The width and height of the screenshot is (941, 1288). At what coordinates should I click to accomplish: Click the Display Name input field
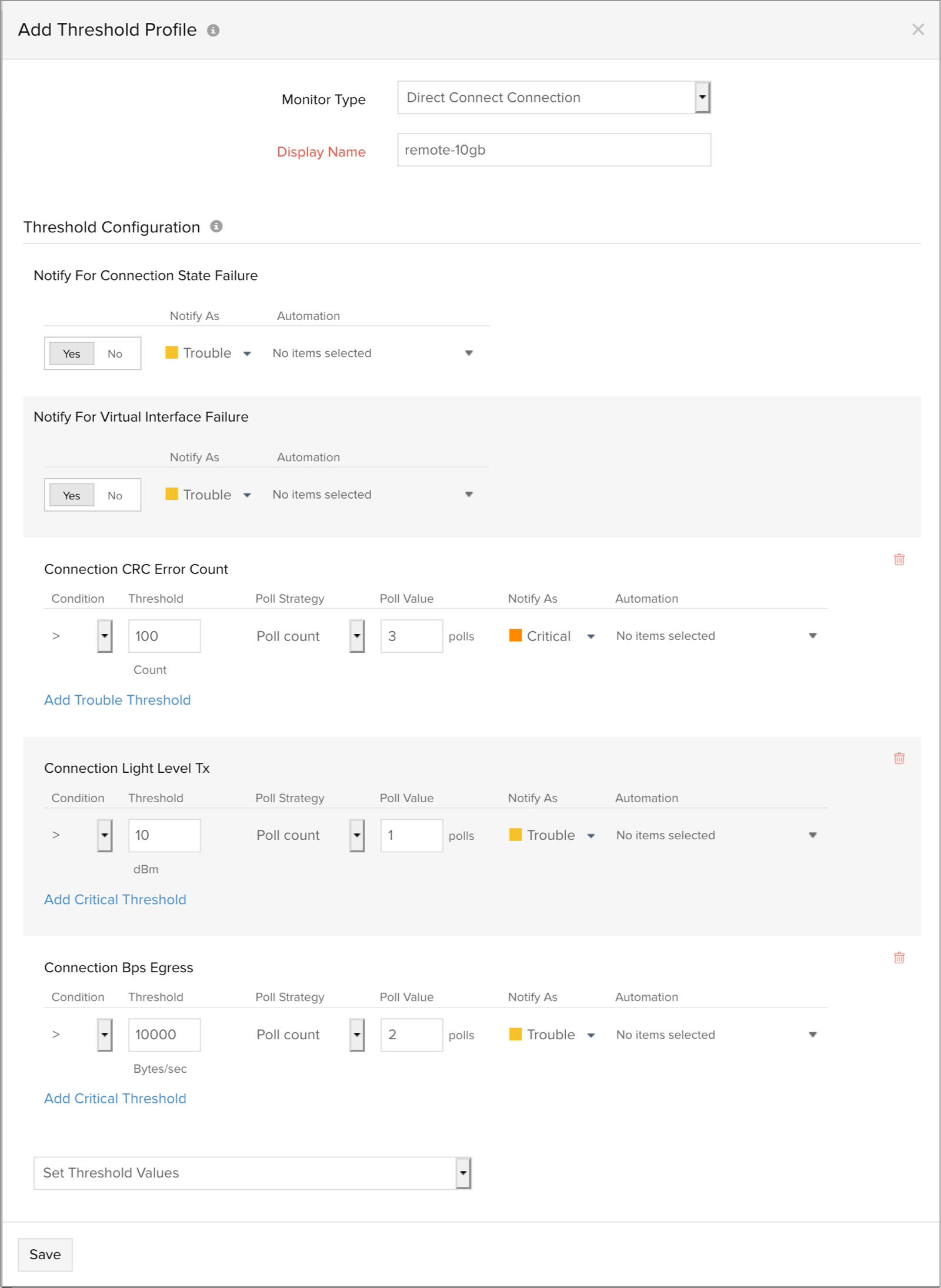[553, 150]
